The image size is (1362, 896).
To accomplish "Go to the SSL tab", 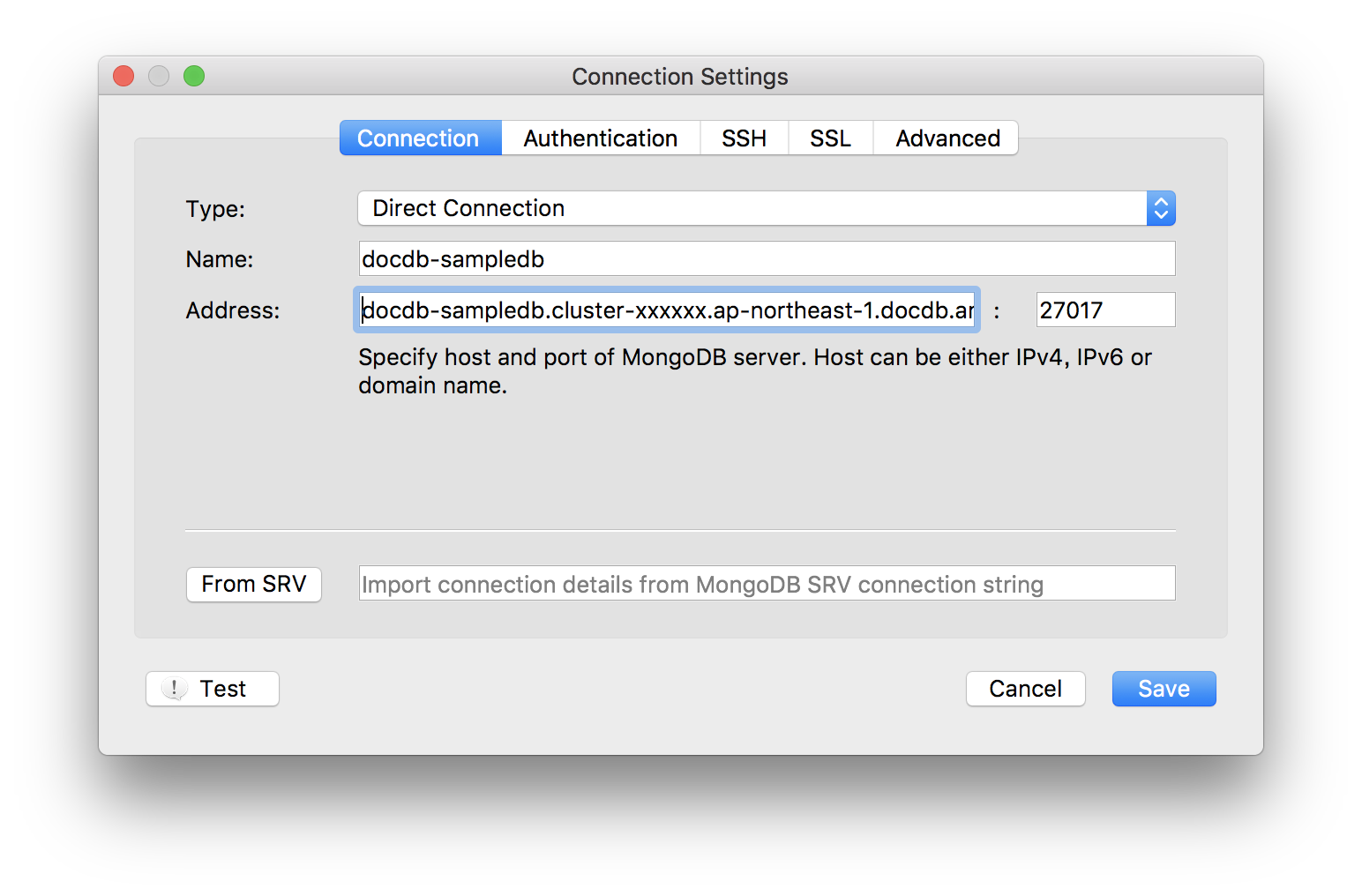I will tap(830, 138).
